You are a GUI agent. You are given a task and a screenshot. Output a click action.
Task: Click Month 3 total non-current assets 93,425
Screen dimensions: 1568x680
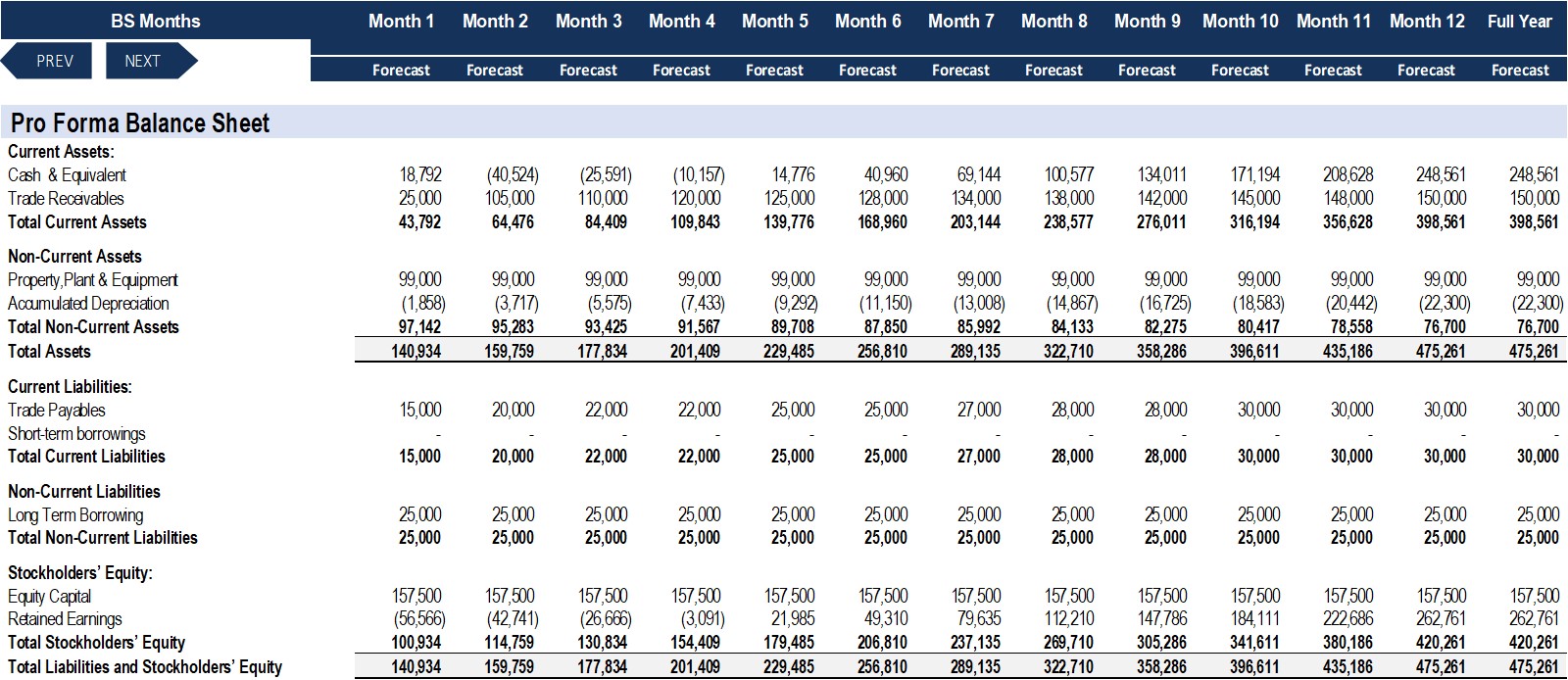606,327
